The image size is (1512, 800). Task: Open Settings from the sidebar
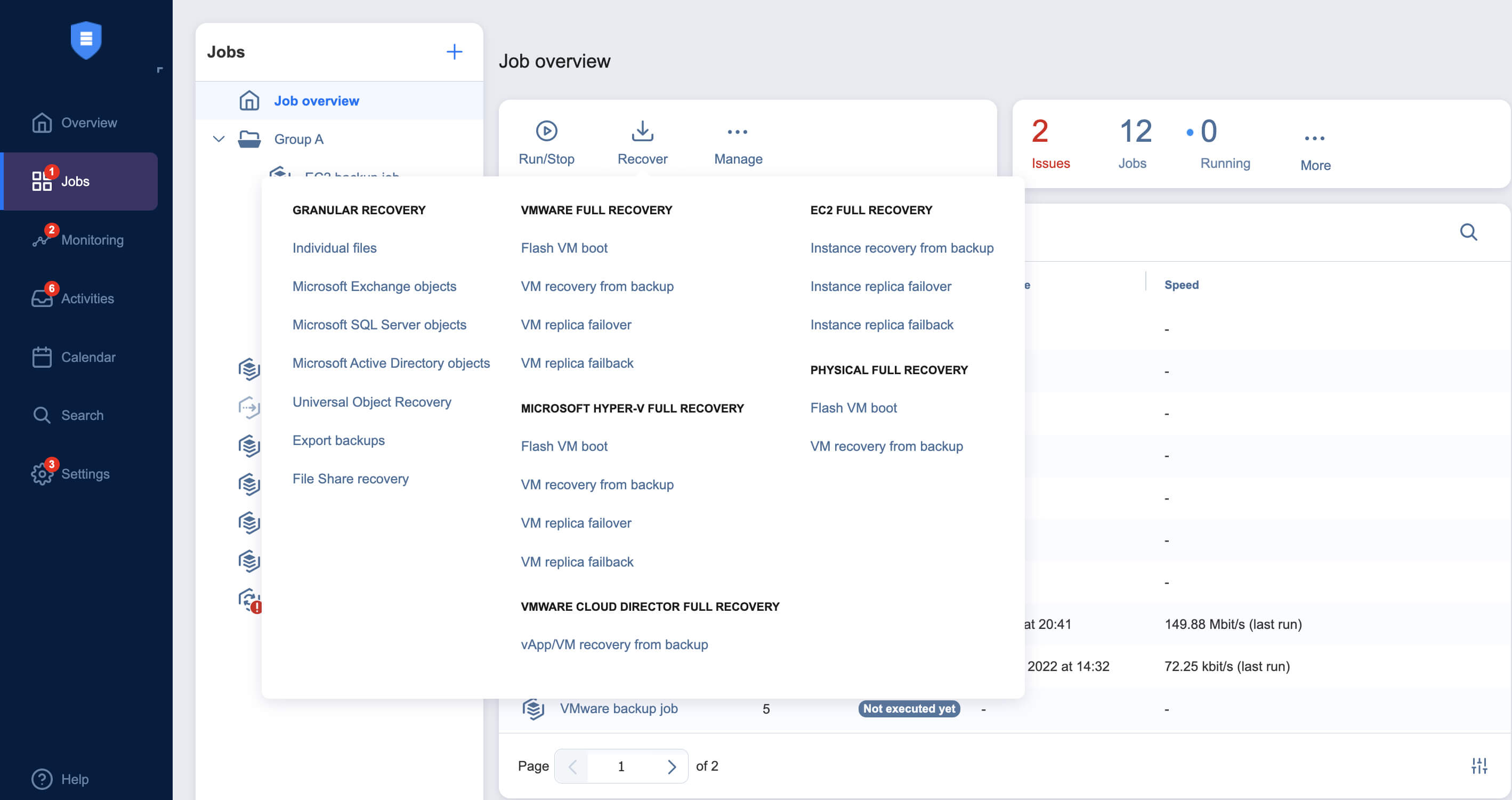point(85,474)
